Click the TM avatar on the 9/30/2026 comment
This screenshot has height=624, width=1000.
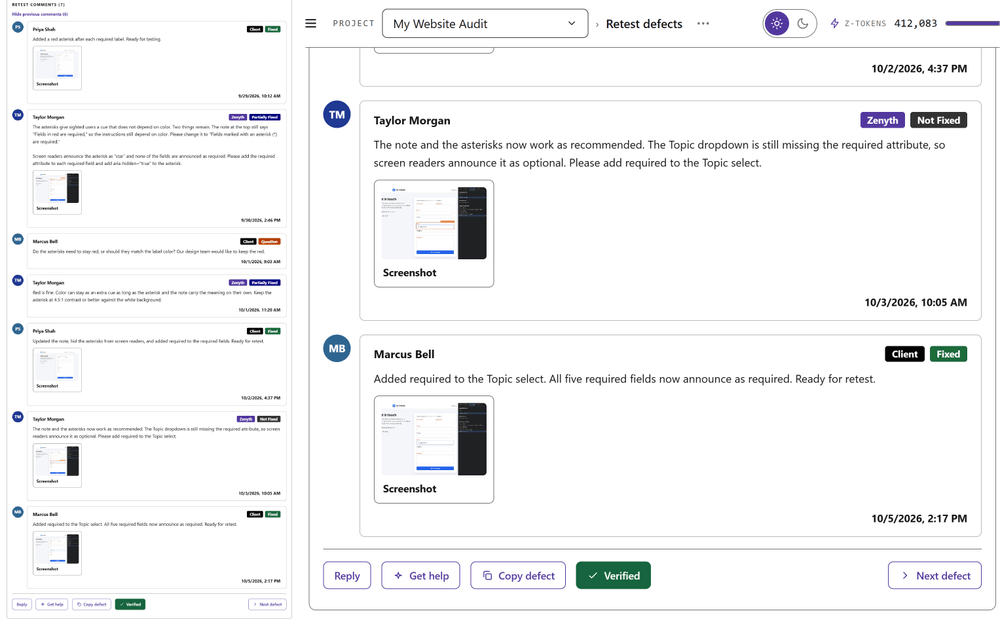18,115
